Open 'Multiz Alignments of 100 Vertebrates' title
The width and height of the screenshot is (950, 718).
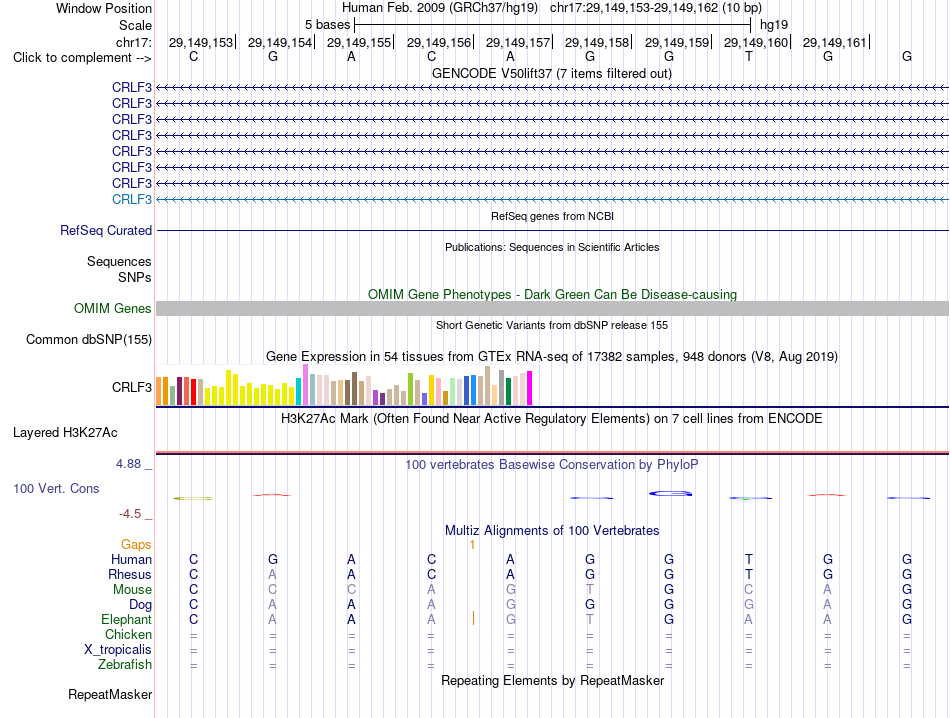click(x=552, y=531)
